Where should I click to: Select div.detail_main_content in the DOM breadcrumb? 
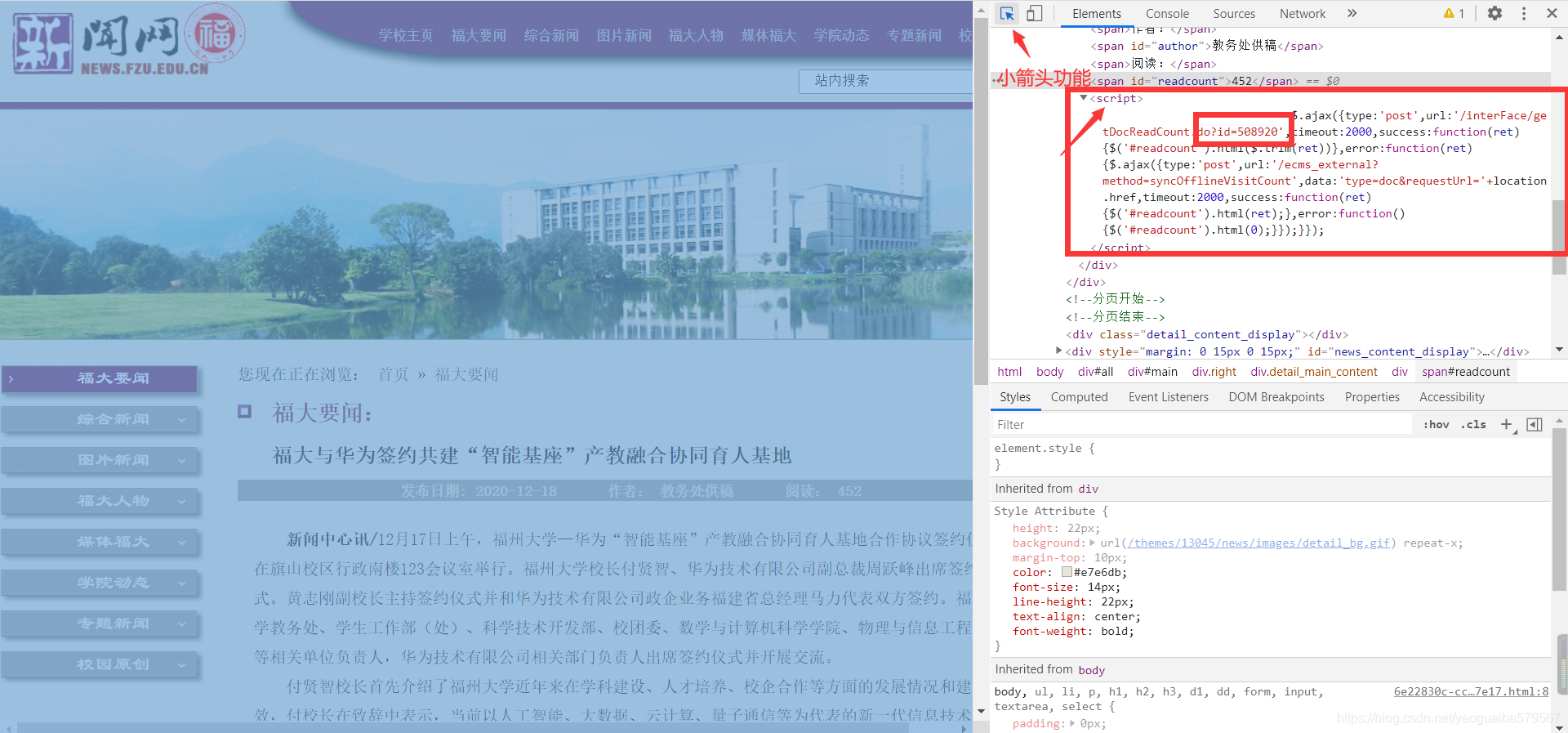pos(1313,372)
